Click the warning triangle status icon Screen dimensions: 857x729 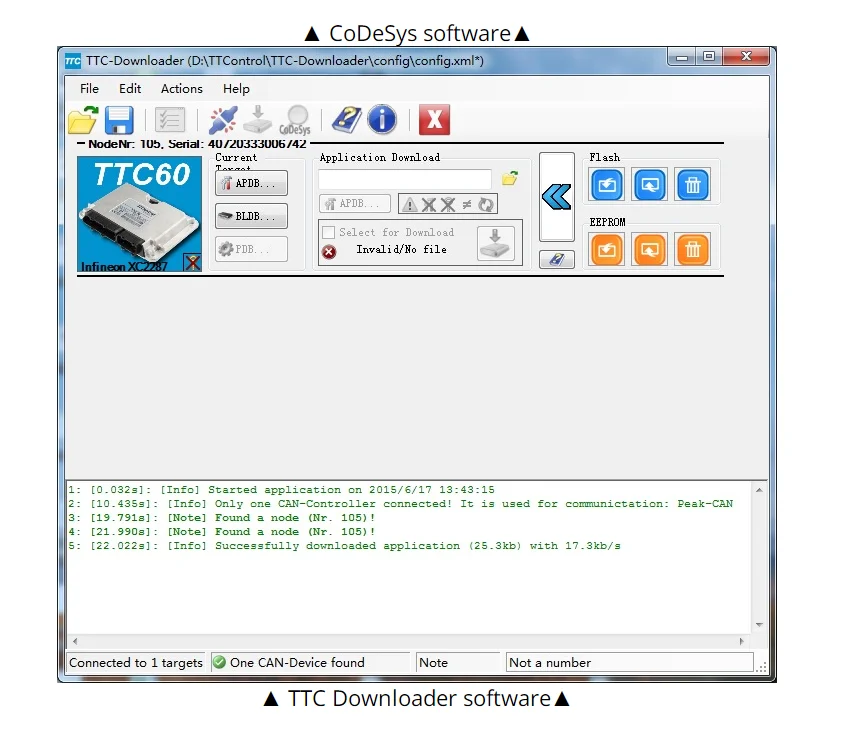click(x=409, y=204)
